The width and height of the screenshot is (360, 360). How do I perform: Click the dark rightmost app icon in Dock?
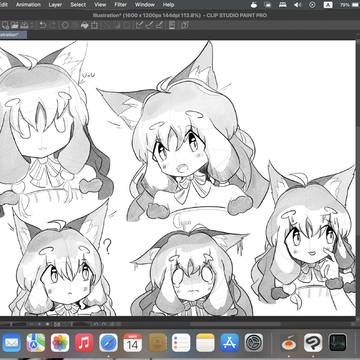tap(337, 343)
